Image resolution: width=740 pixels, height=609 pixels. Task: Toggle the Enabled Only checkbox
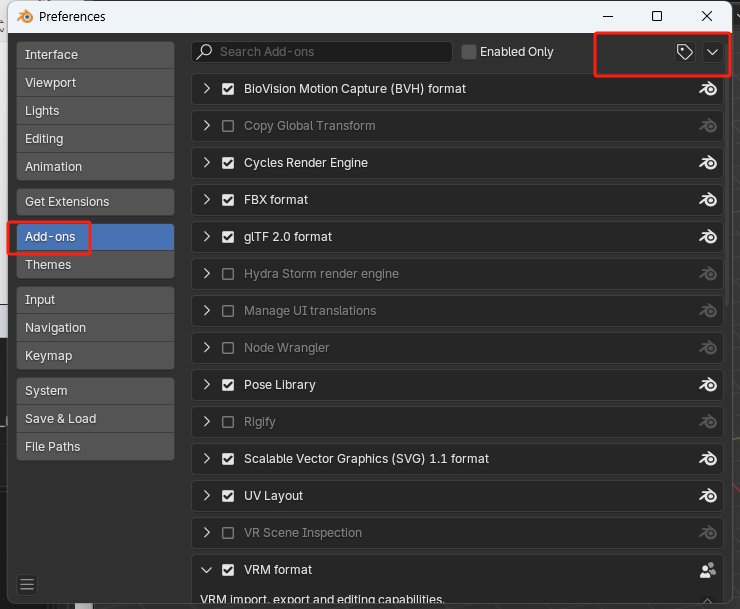tap(469, 52)
